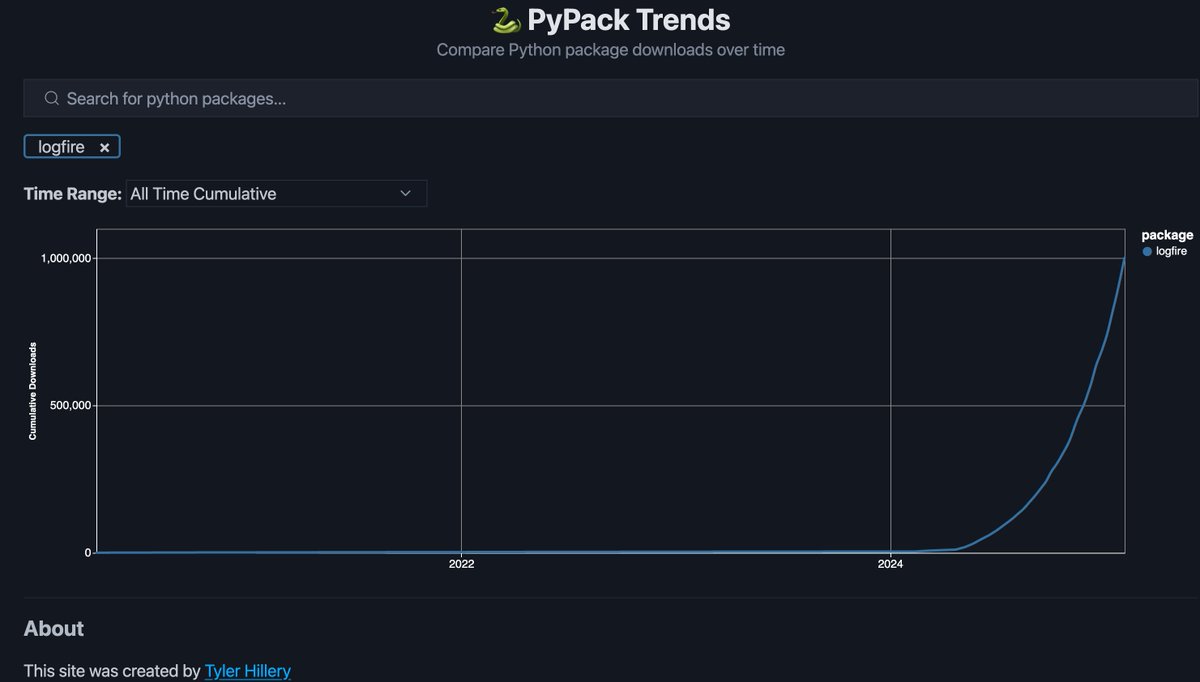The height and width of the screenshot is (682, 1200).
Task: Click the 2022 x-axis label
Action: click(461, 564)
